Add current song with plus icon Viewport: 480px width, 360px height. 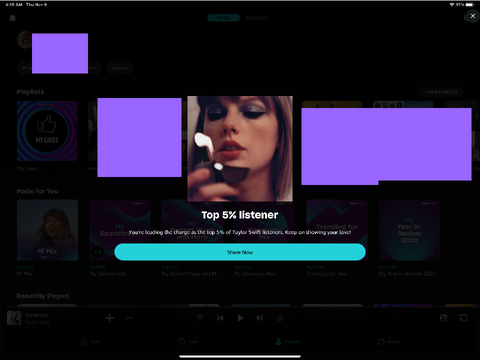click(x=110, y=318)
